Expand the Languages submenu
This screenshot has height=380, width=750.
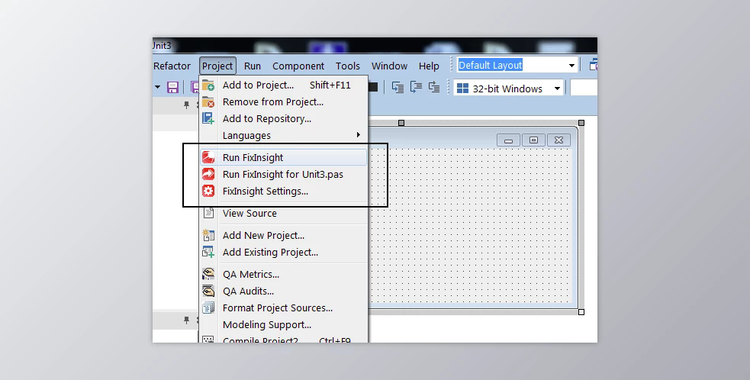[x=284, y=135]
